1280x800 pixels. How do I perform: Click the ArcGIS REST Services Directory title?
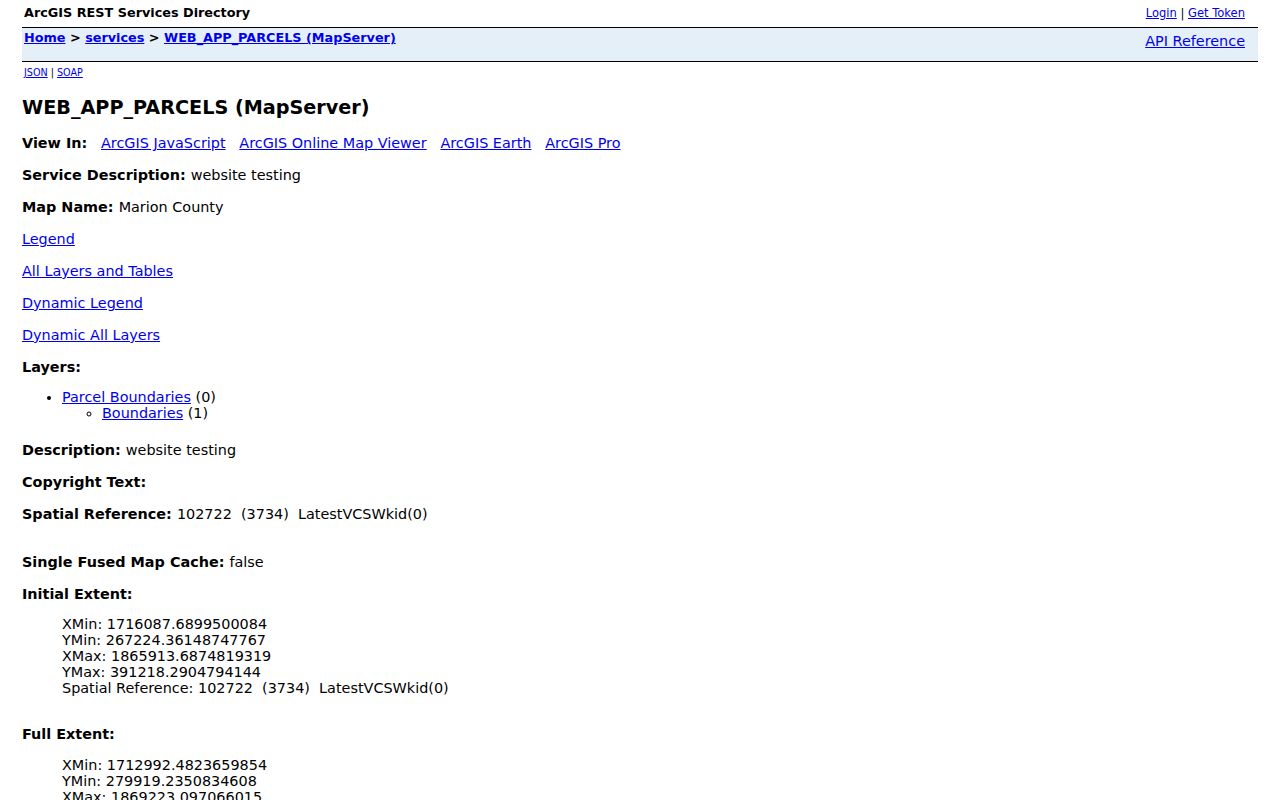pyautogui.click(x=137, y=13)
